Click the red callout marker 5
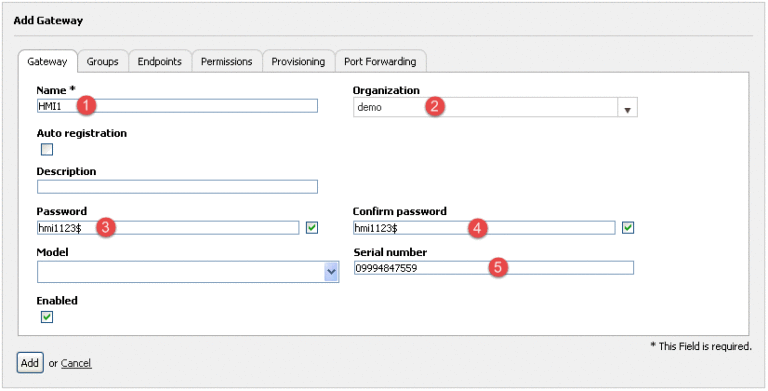 point(498,268)
